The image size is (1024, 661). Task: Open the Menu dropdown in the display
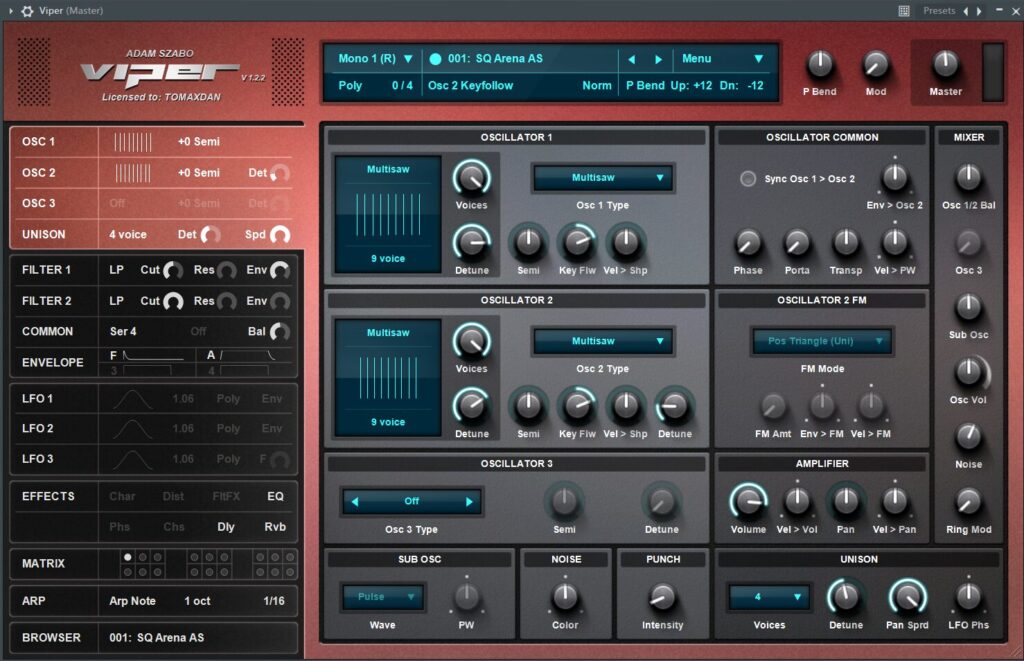click(x=723, y=59)
